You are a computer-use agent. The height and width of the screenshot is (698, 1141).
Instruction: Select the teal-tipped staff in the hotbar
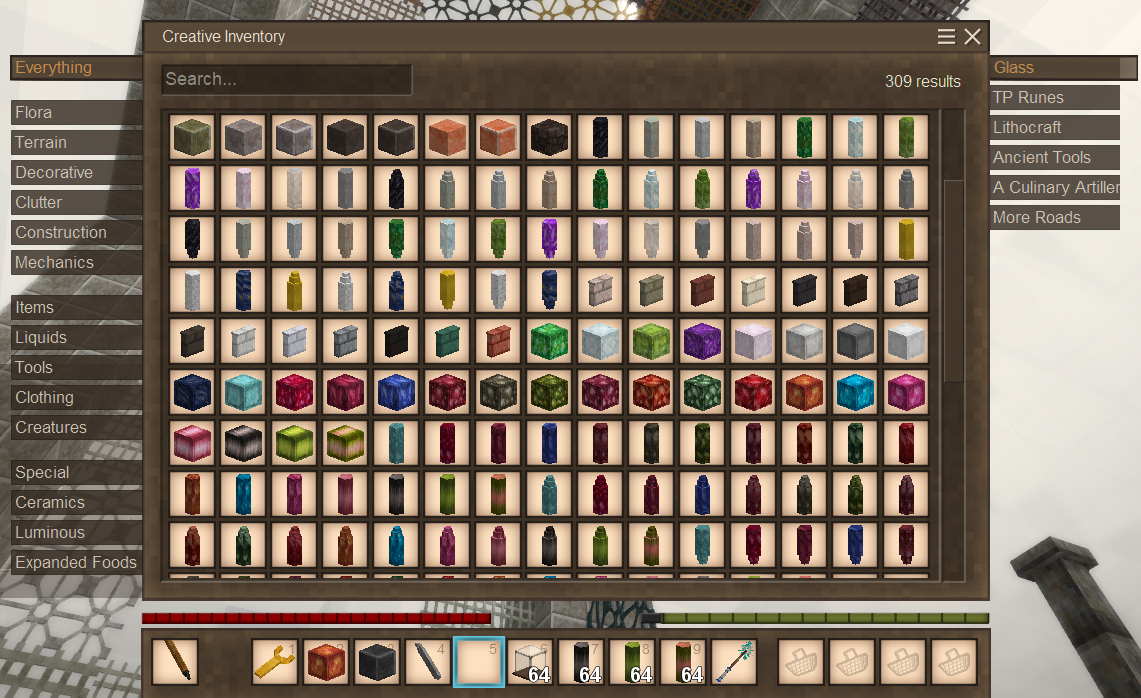(734, 662)
